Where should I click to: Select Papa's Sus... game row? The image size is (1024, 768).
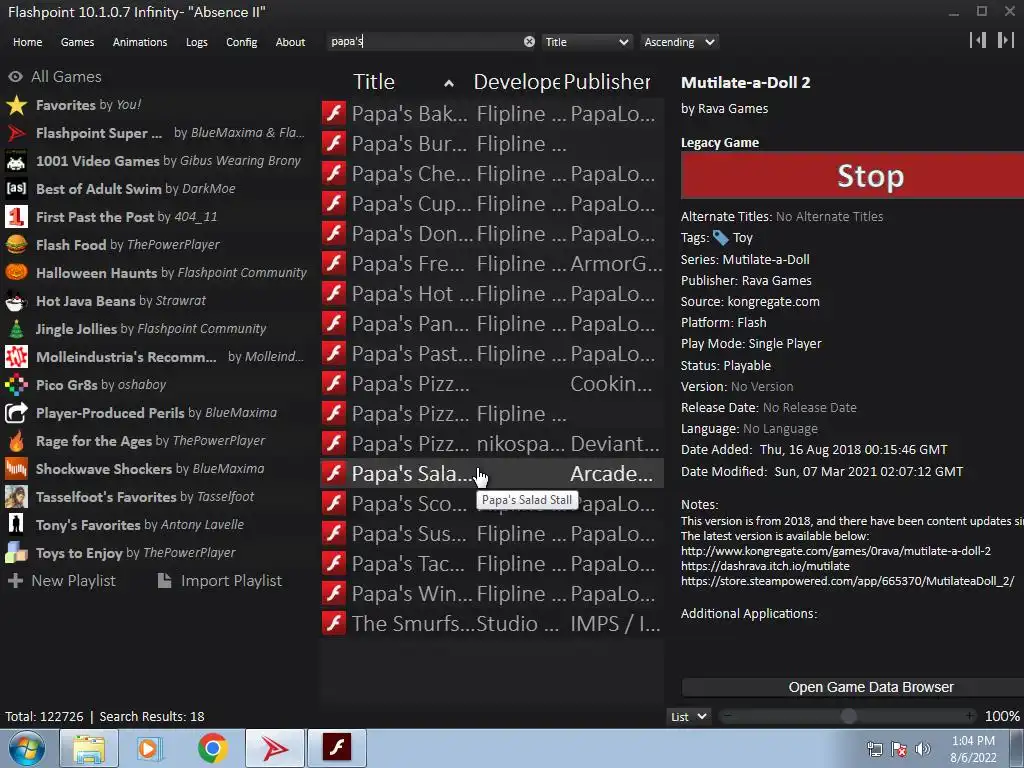(492, 534)
